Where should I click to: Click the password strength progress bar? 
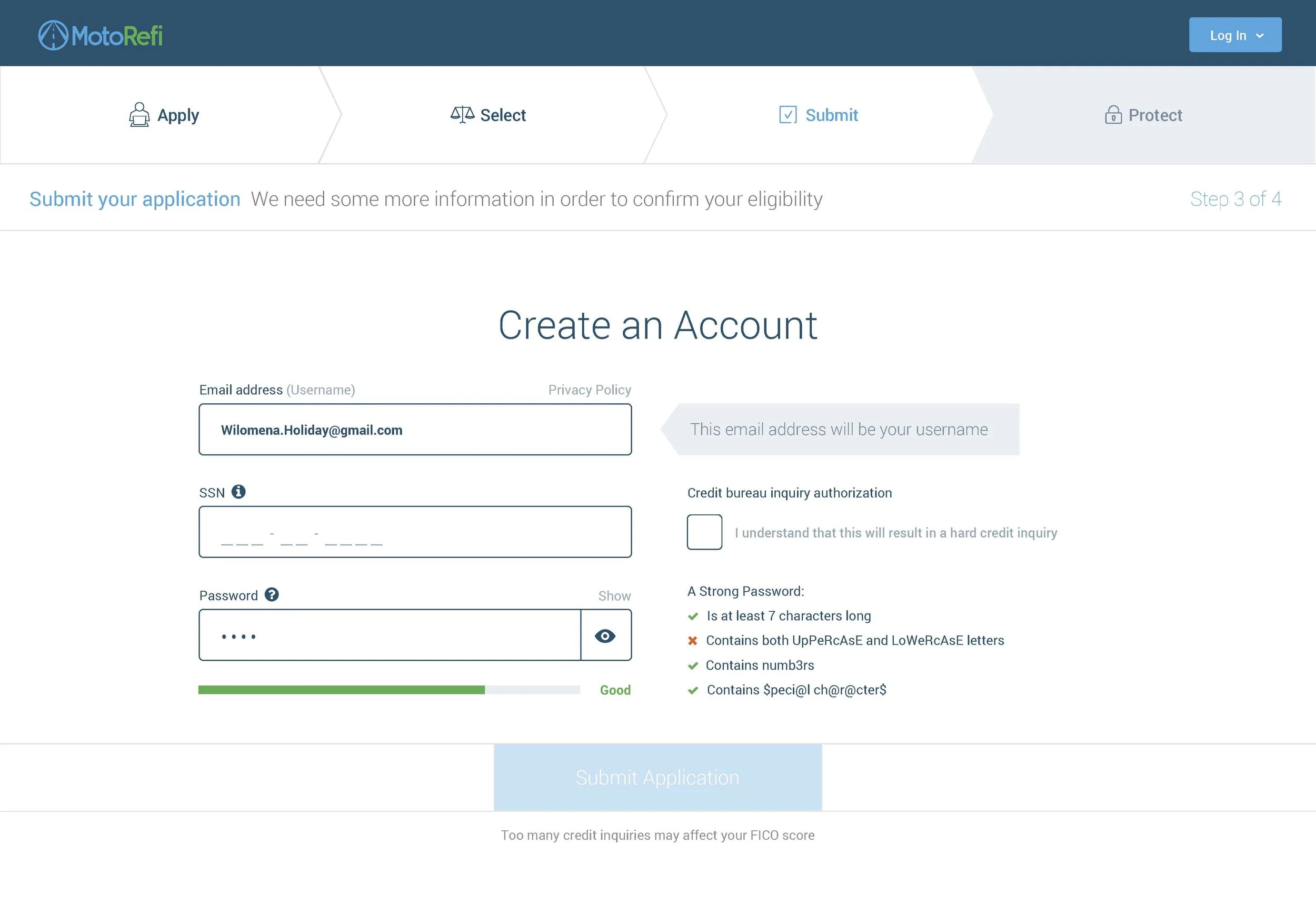pyautogui.click(x=389, y=690)
